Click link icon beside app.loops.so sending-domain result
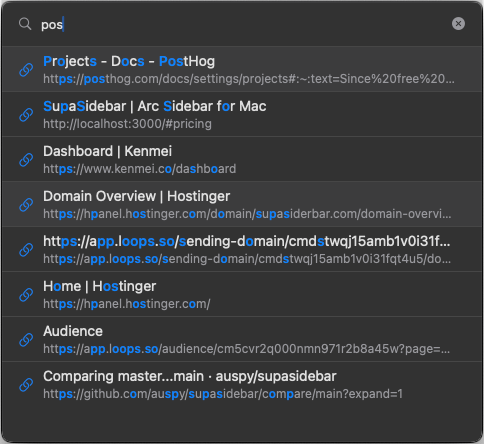 tap(26, 250)
